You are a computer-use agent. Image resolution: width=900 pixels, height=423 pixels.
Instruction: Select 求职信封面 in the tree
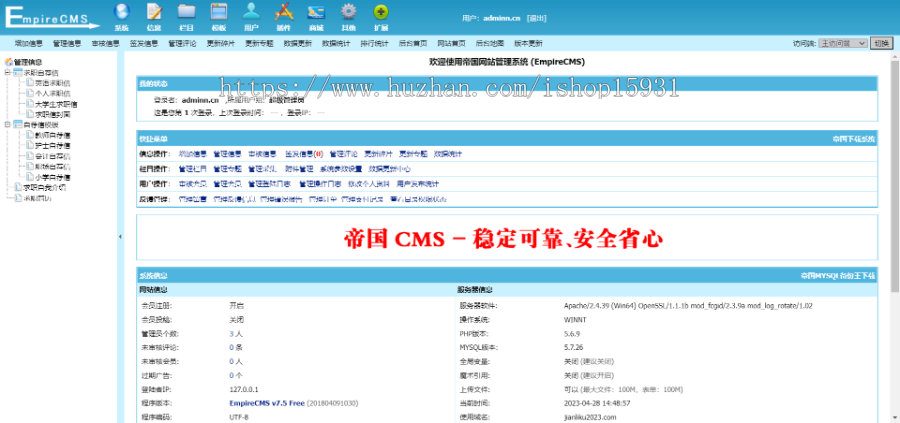52,114
